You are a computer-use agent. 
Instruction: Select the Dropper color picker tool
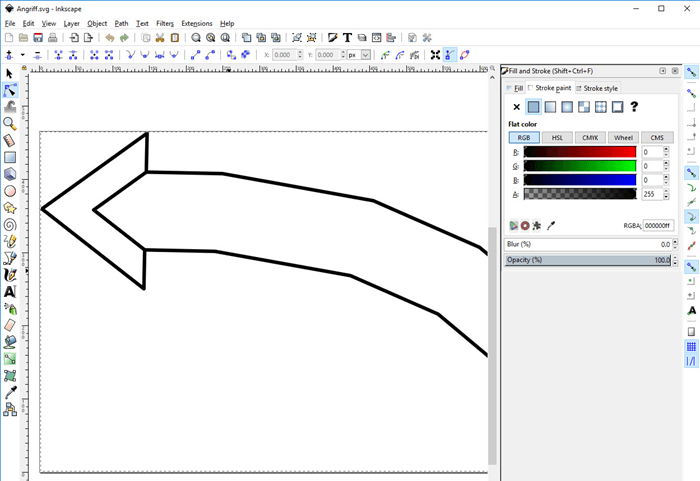[10, 393]
